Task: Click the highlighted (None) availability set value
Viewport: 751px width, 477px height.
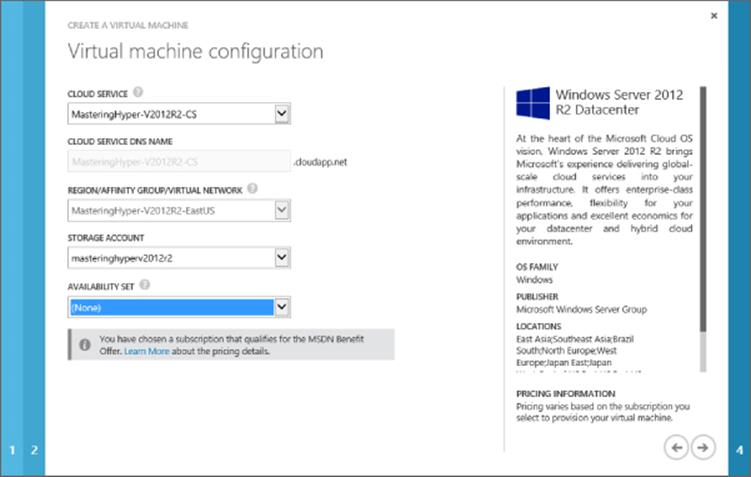Action: point(171,307)
